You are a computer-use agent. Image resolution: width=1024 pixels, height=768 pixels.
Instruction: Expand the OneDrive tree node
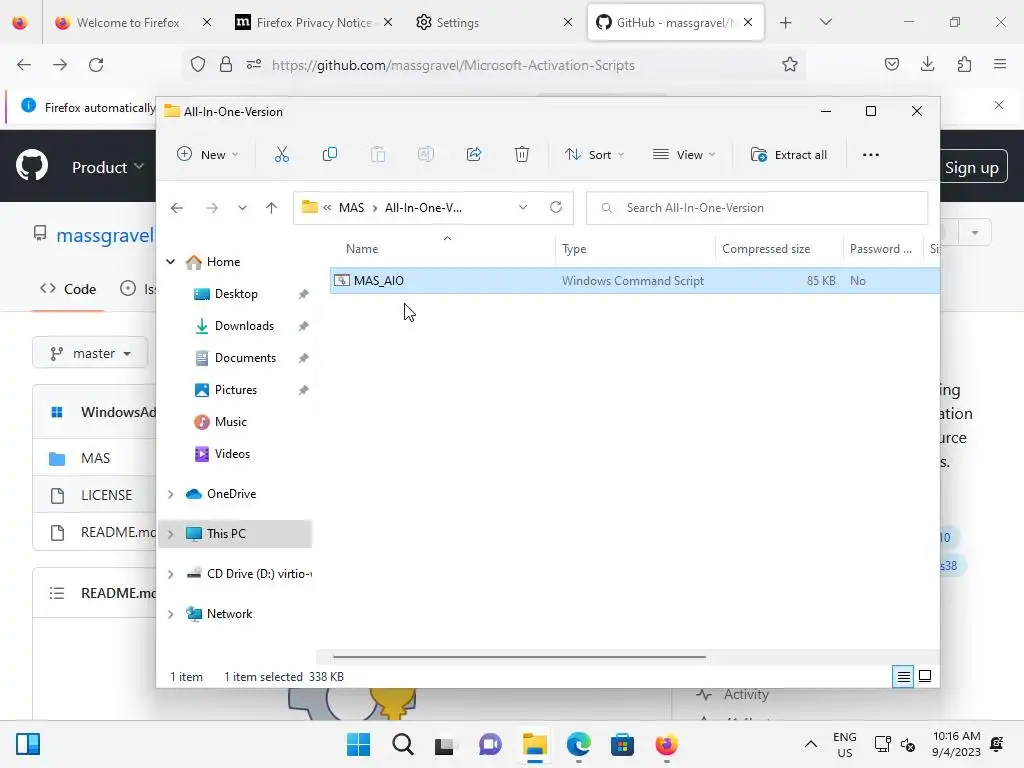pyautogui.click(x=170, y=494)
